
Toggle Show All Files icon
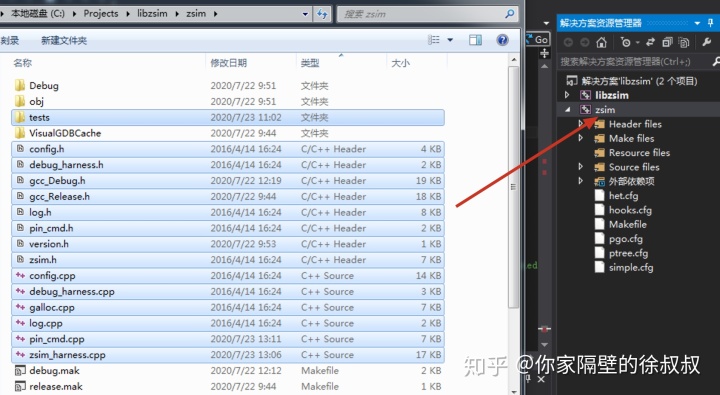(684, 42)
